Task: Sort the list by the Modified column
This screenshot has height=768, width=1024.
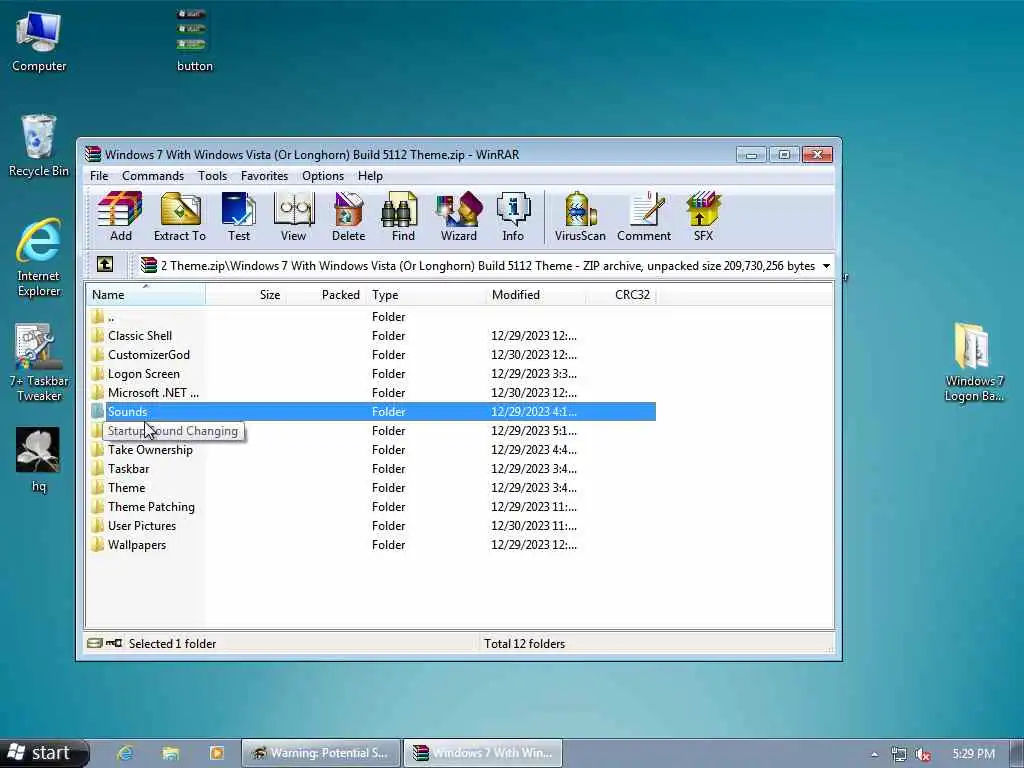Action: coord(537,295)
